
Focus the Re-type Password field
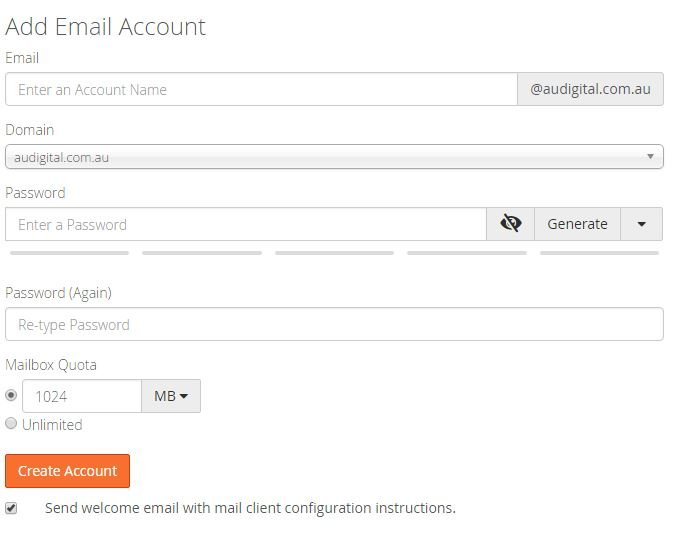334,324
